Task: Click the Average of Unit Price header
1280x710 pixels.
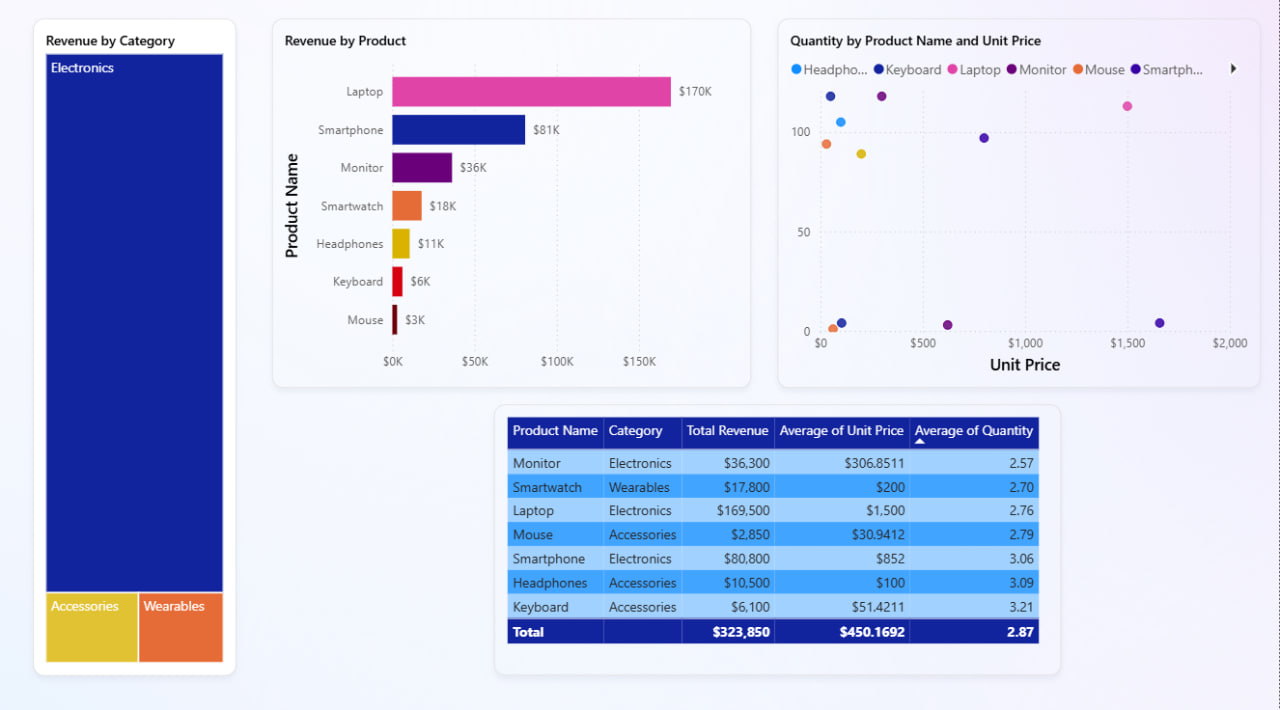Action: coord(841,431)
